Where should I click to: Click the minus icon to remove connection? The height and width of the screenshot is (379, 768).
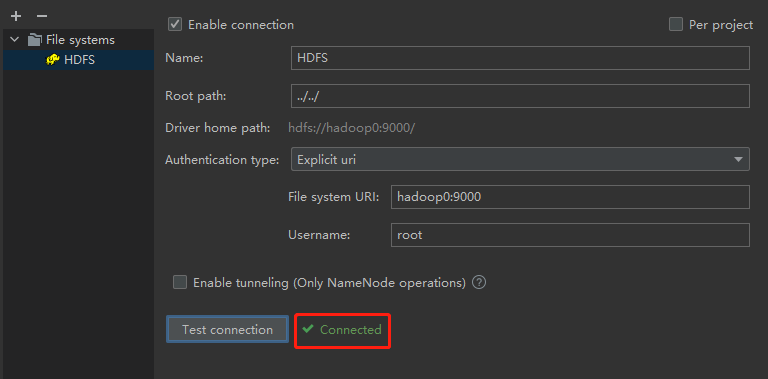coord(42,16)
